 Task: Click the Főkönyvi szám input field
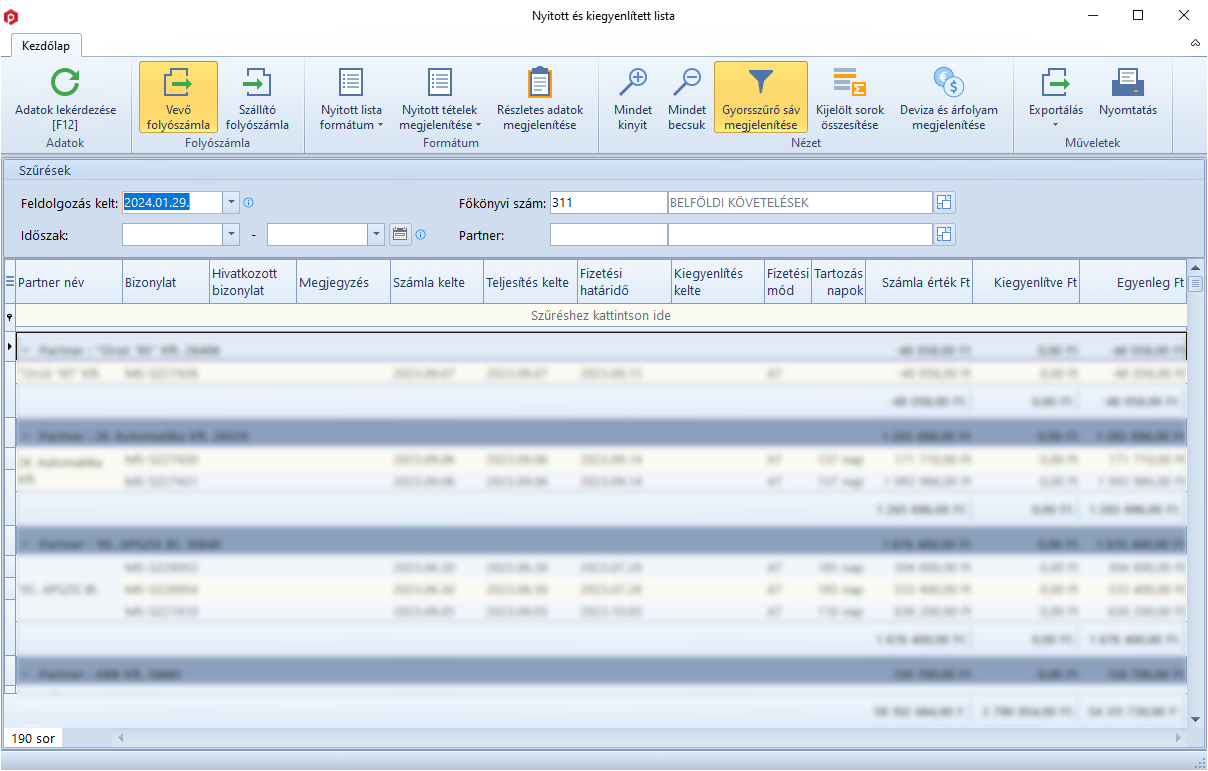pyautogui.click(x=607, y=203)
